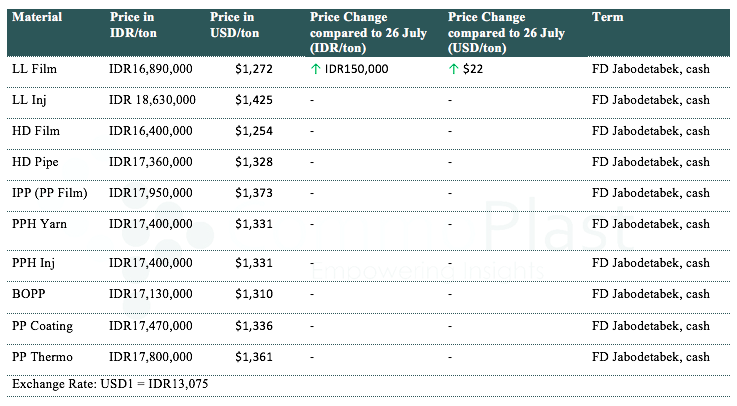Select the Material column header
The width and height of the screenshot is (737, 406).
[x=37, y=18]
